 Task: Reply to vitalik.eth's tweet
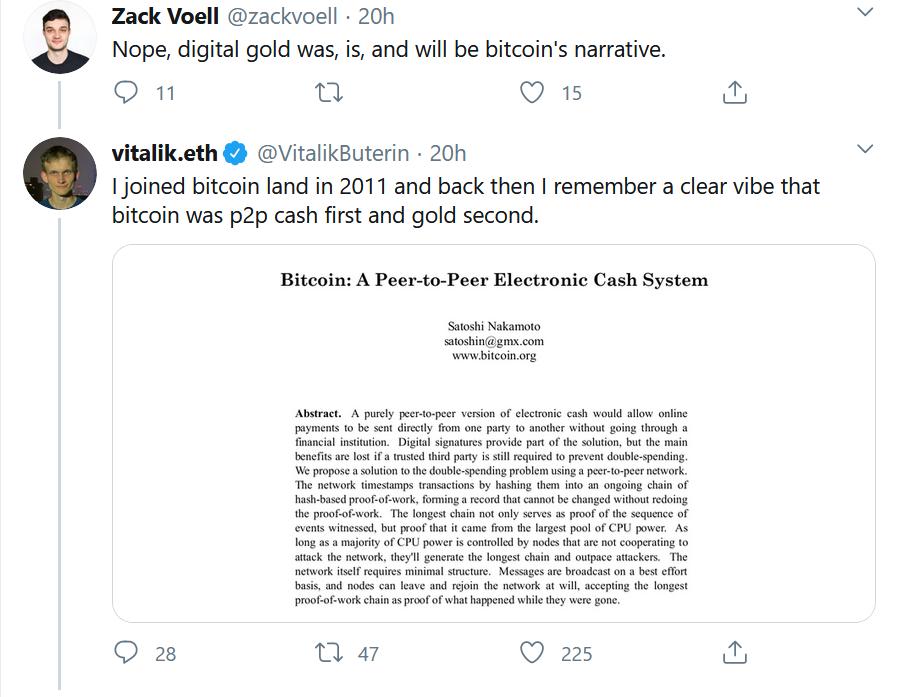(x=126, y=653)
